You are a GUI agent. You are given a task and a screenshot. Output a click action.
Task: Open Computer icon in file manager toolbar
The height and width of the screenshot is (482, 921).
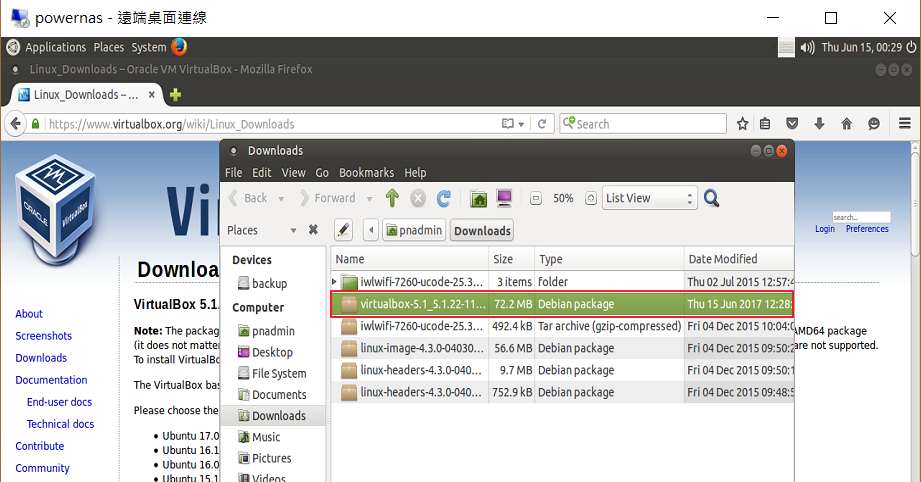504,198
